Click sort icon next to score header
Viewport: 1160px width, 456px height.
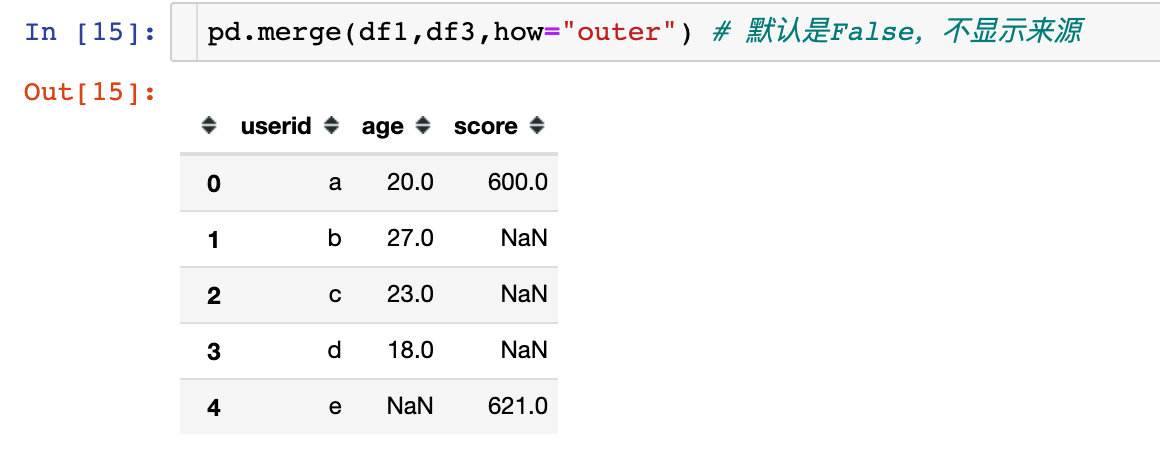click(537, 126)
